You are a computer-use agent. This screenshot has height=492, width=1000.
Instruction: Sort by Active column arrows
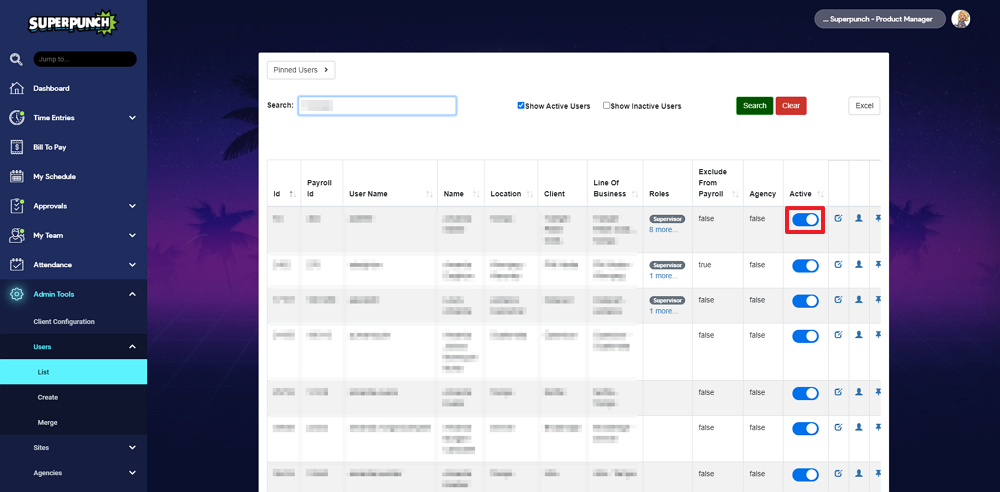point(821,194)
